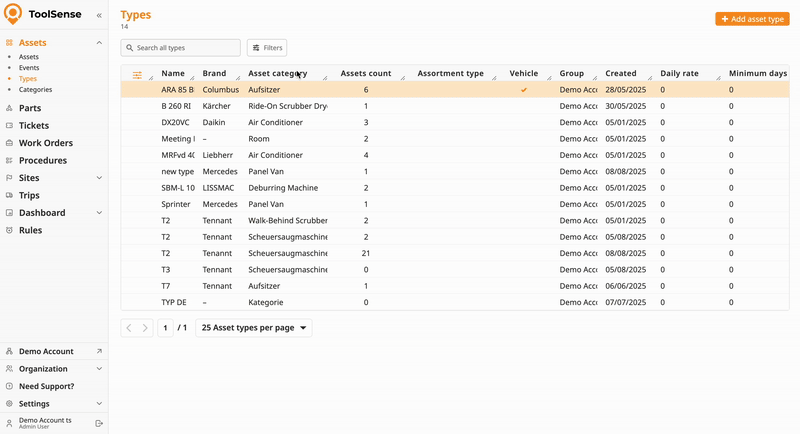Viewport: 800px width, 434px height.
Task: Expand the Sites menu chevron
Action: point(99,178)
